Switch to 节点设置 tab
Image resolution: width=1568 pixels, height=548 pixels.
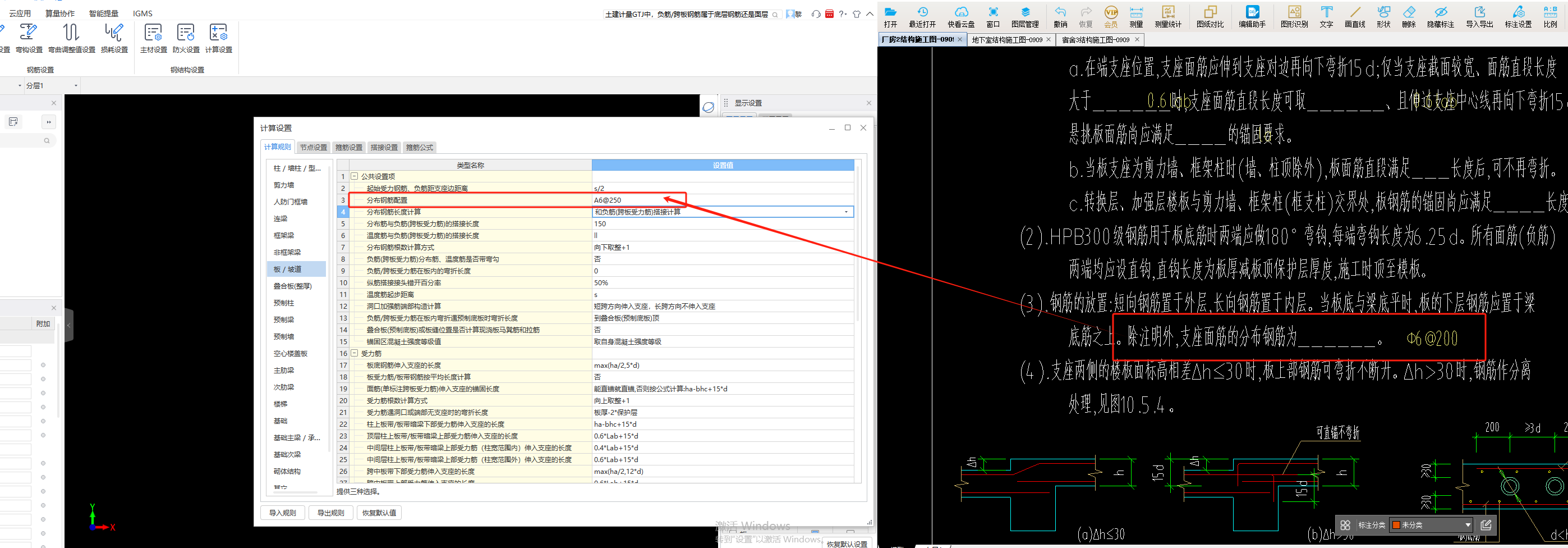(x=314, y=147)
